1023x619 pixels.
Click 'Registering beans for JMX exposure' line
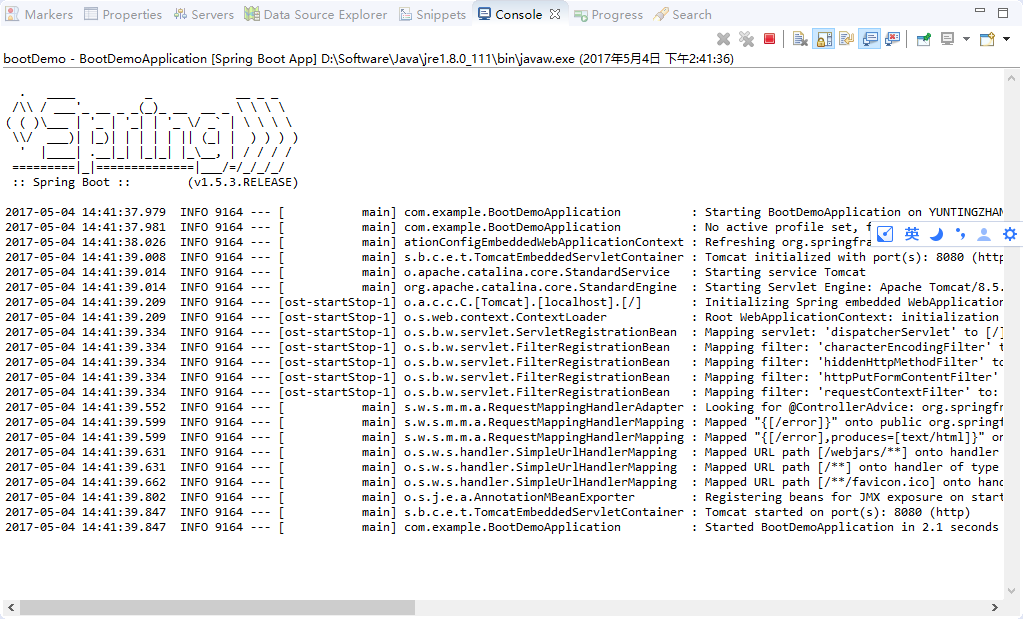point(504,497)
